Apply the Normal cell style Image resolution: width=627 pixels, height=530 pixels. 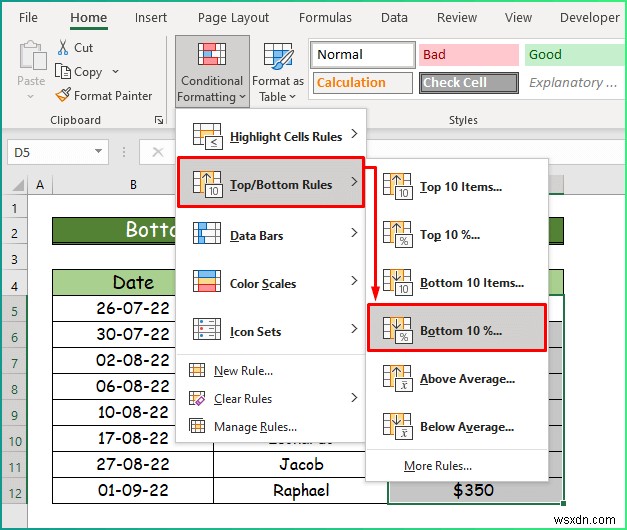[363, 54]
